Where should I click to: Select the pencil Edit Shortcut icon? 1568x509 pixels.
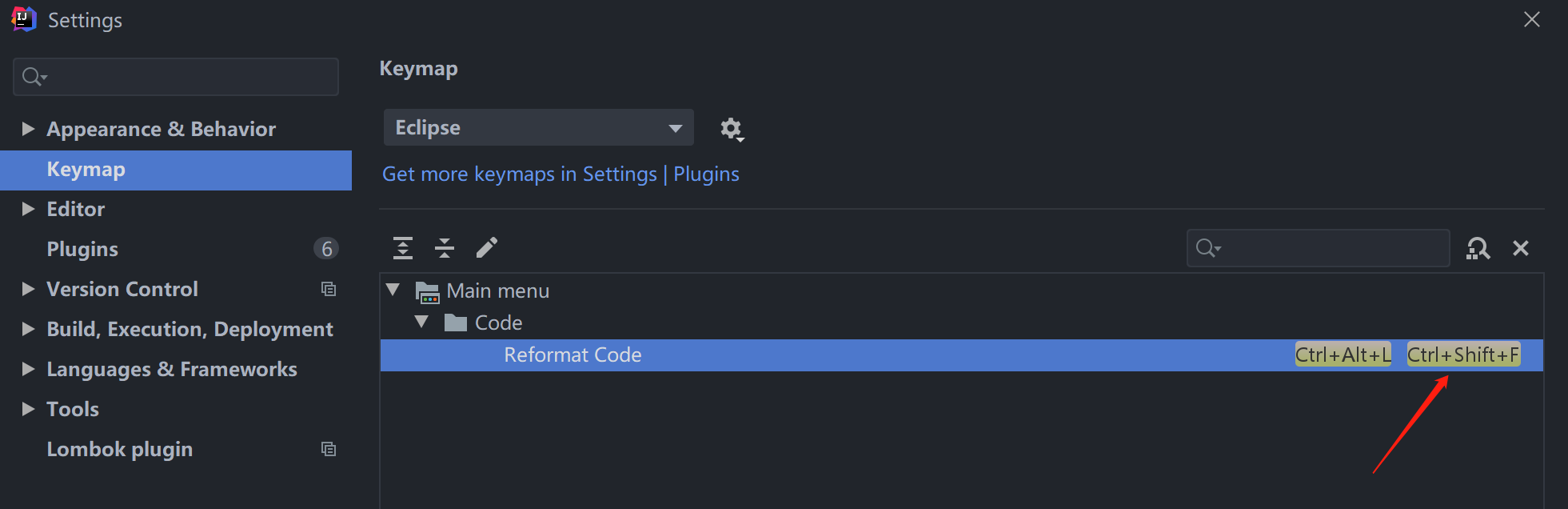click(487, 248)
